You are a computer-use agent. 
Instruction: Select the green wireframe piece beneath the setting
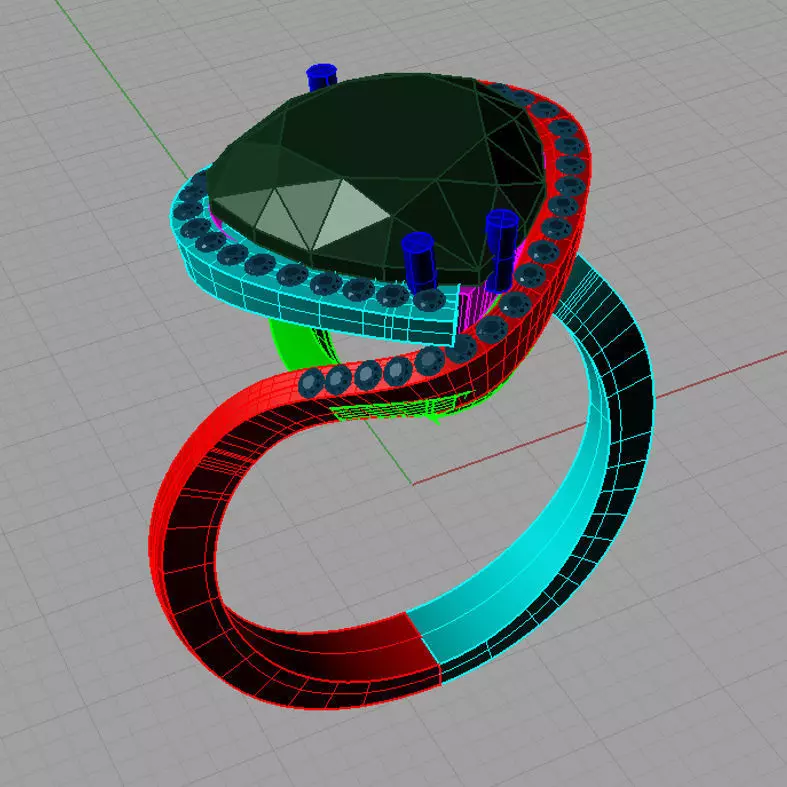pyautogui.click(x=402, y=407)
